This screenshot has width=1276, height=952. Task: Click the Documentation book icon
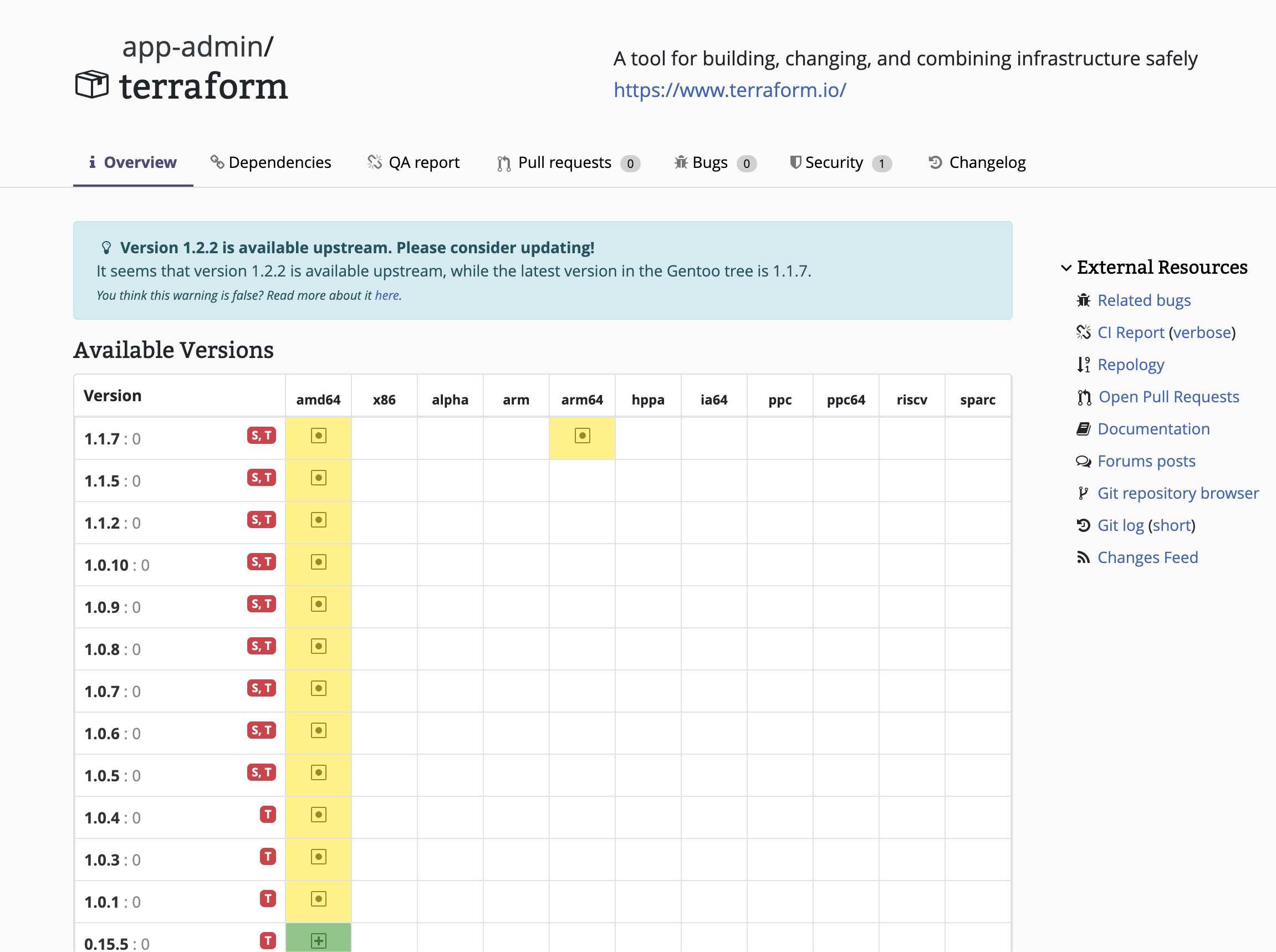(x=1083, y=429)
